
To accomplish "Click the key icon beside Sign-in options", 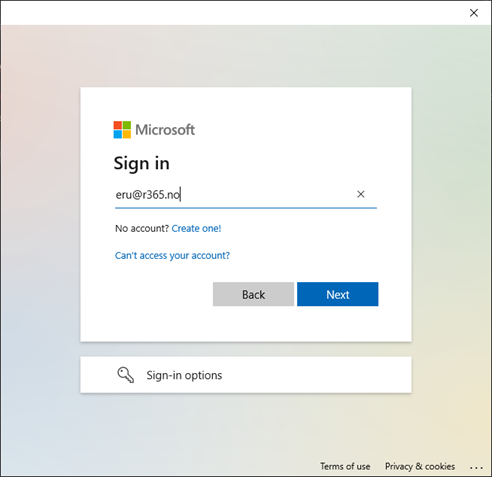I will tap(126, 375).
